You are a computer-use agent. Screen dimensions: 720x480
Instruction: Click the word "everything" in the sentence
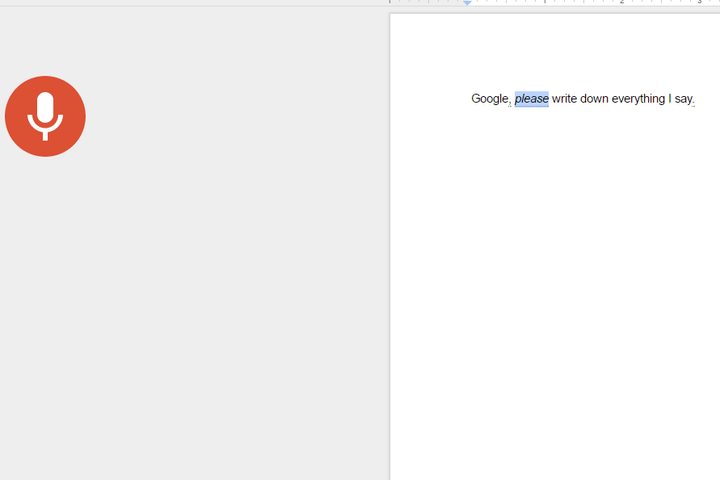[638, 99]
